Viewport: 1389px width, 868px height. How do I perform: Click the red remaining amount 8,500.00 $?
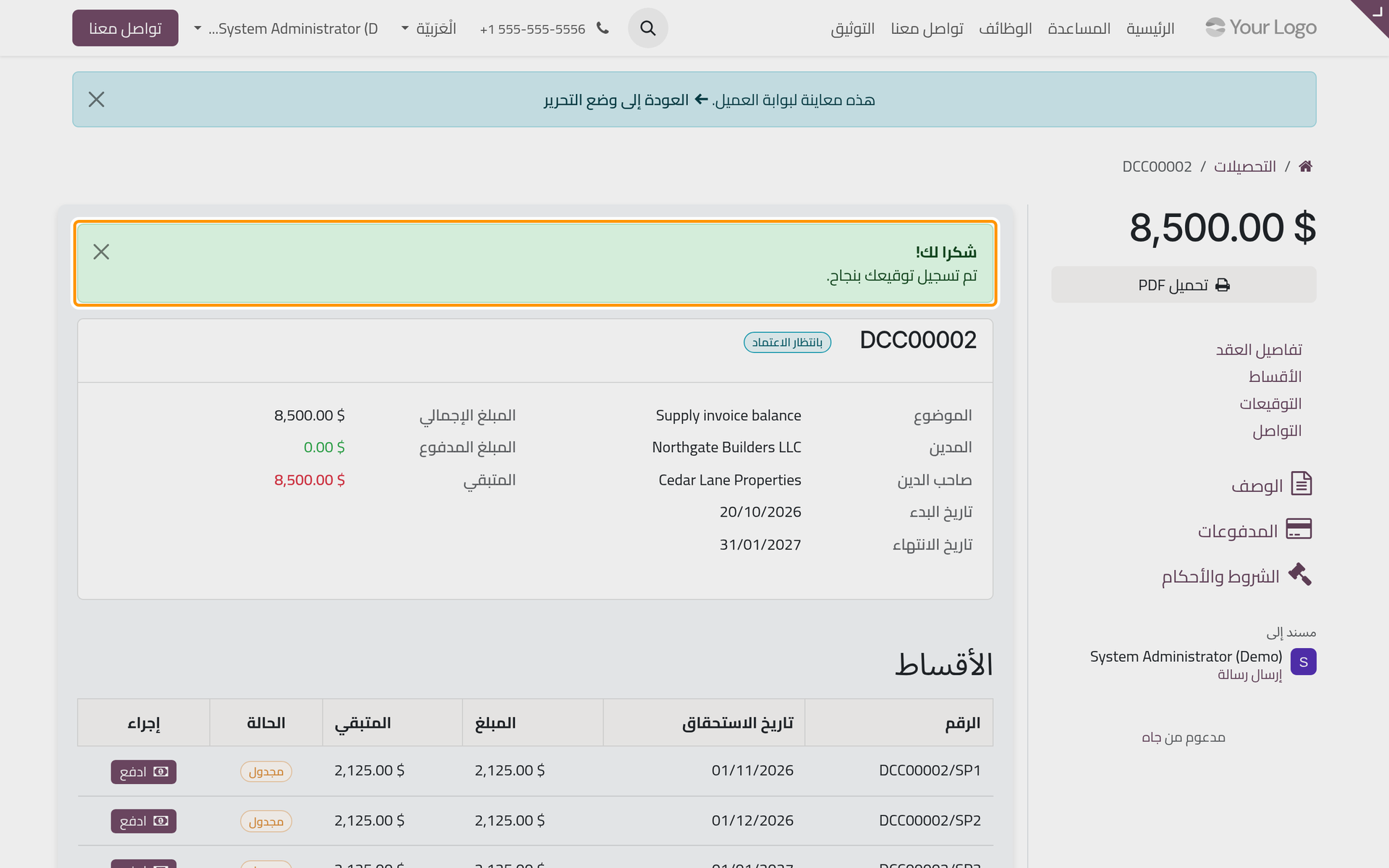pos(310,480)
